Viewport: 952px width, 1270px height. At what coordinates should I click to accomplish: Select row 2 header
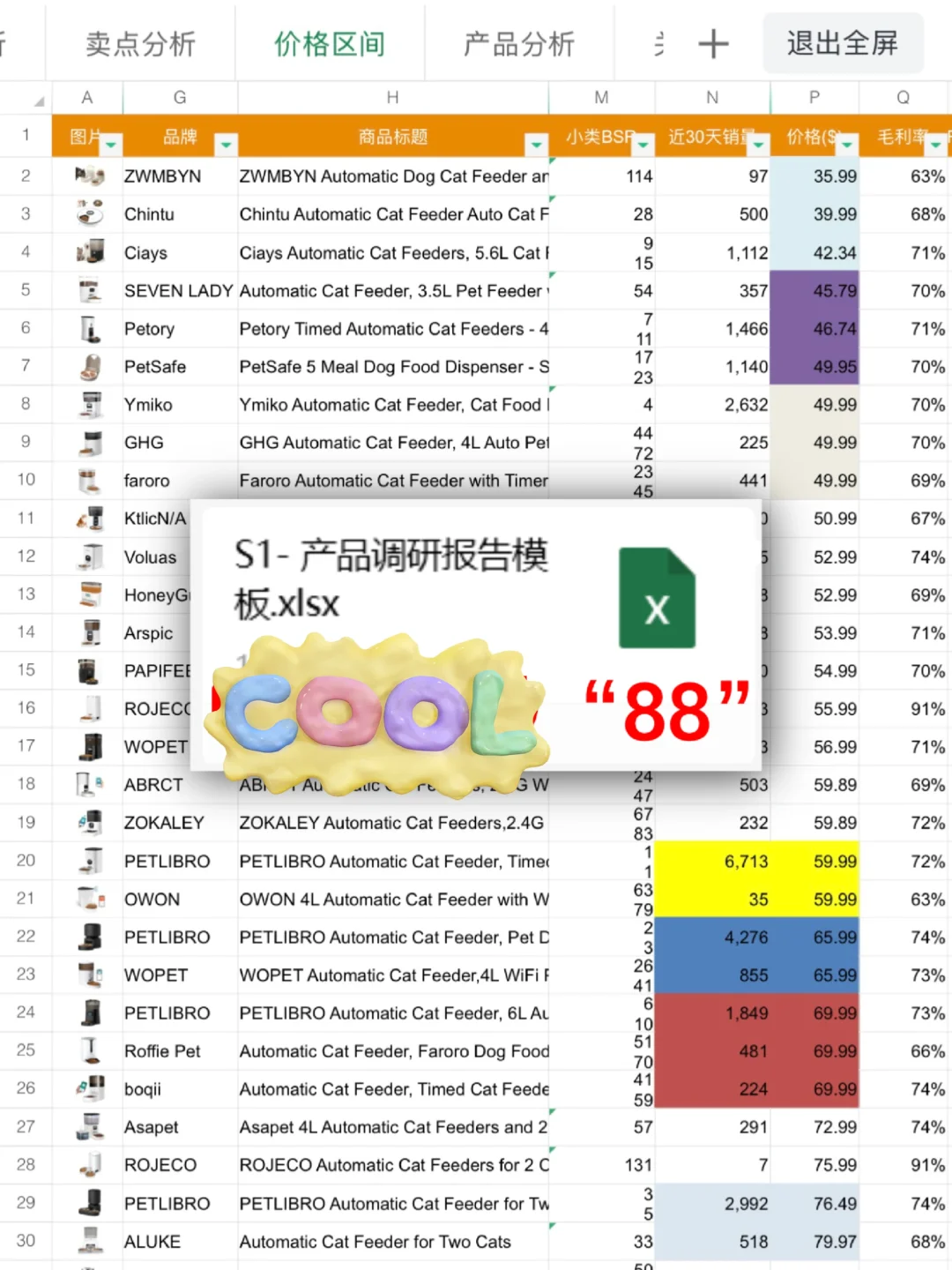(26, 176)
